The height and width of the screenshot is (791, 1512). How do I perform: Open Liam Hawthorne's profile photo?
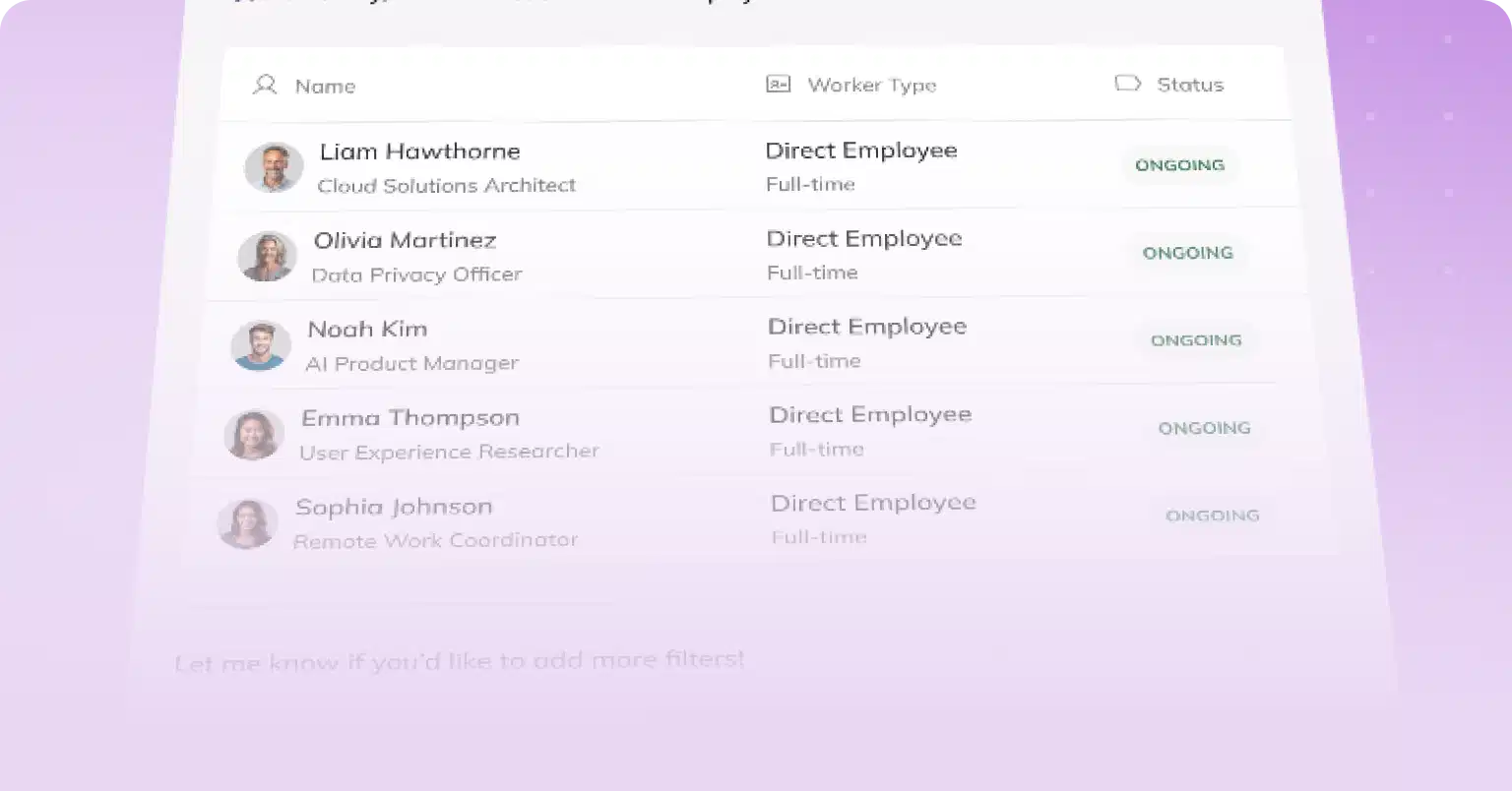pos(274,167)
